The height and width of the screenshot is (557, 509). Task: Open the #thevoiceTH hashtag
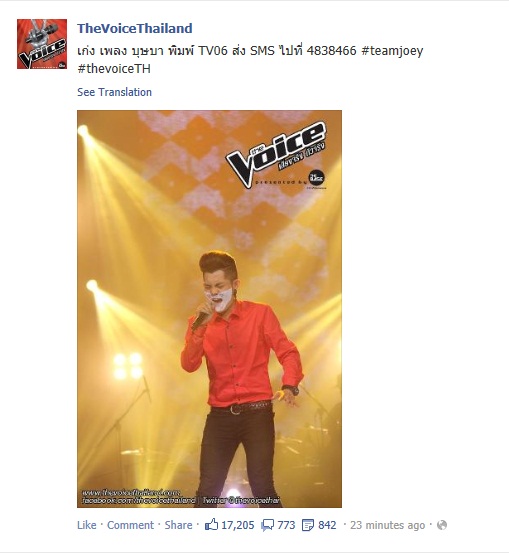pyautogui.click(x=114, y=69)
